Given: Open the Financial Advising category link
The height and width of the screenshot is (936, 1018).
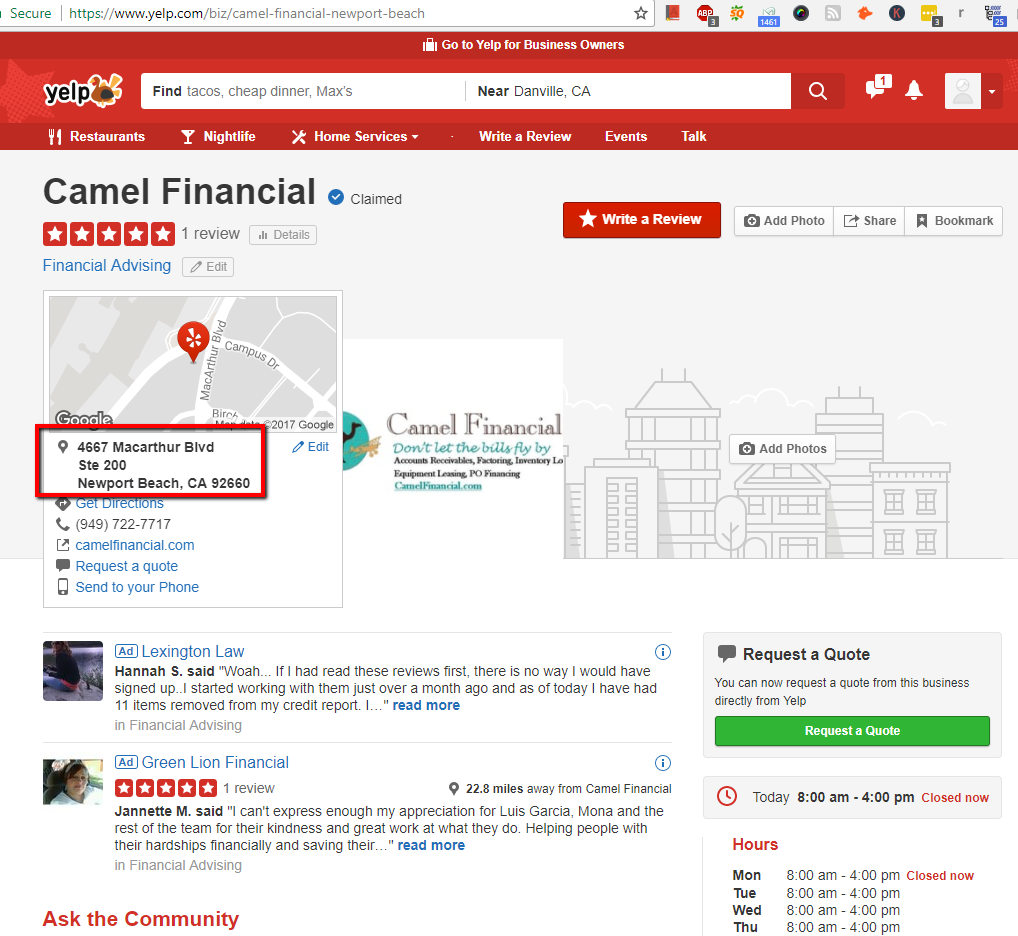Looking at the screenshot, I should pyautogui.click(x=107, y=265).
